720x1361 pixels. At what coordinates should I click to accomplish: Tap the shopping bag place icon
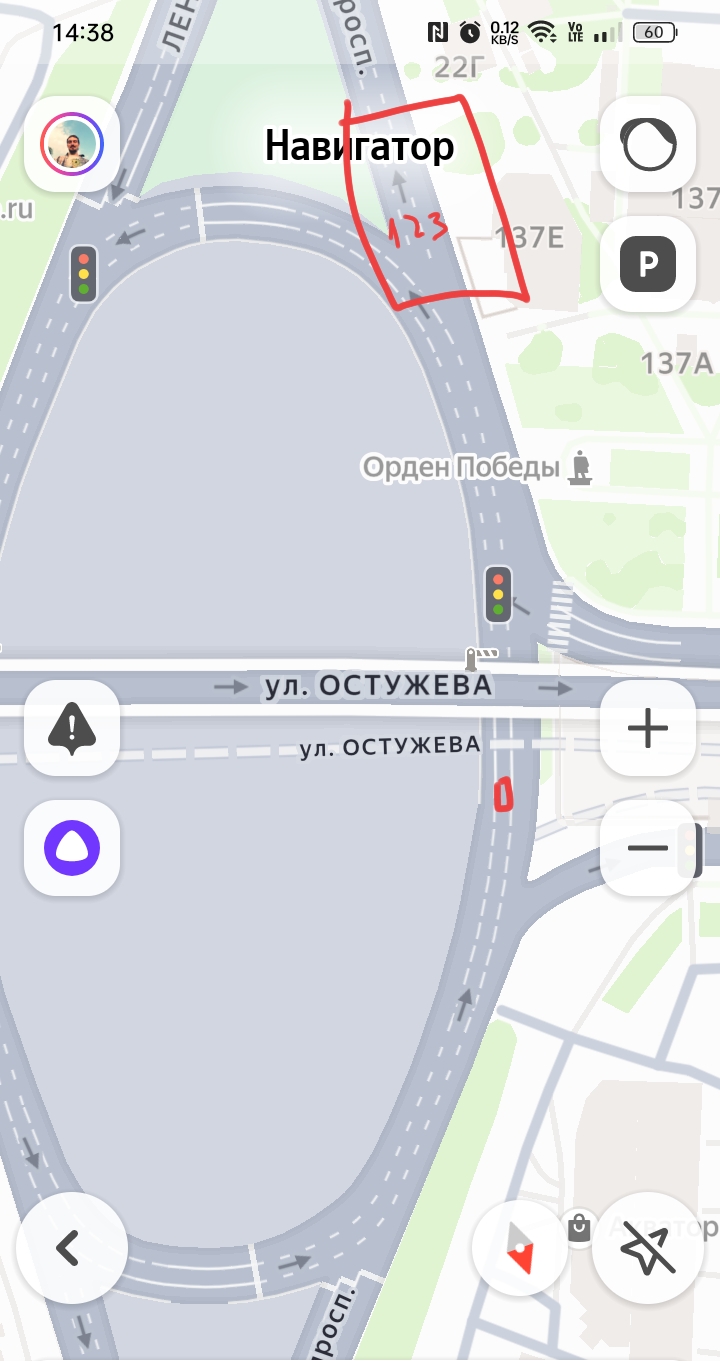tap(579, 1228)
